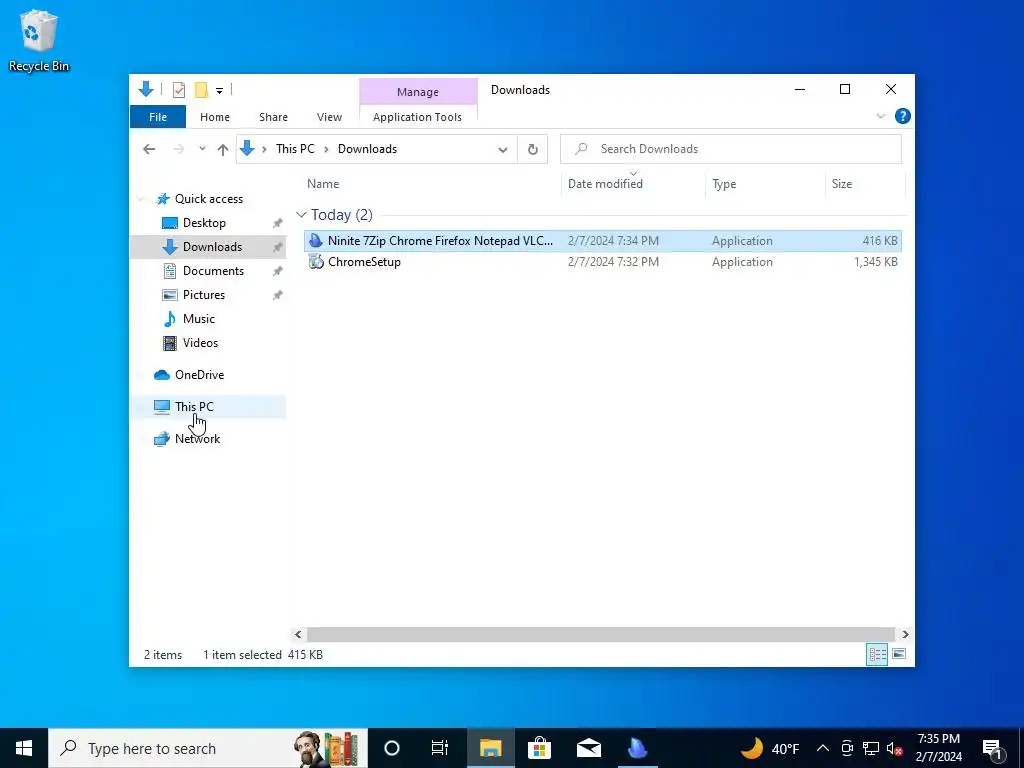Click the scrollbar right arrow
The width and height of the screenshot is (1024, 768).
pyautogui.click(x=905, y=634)
